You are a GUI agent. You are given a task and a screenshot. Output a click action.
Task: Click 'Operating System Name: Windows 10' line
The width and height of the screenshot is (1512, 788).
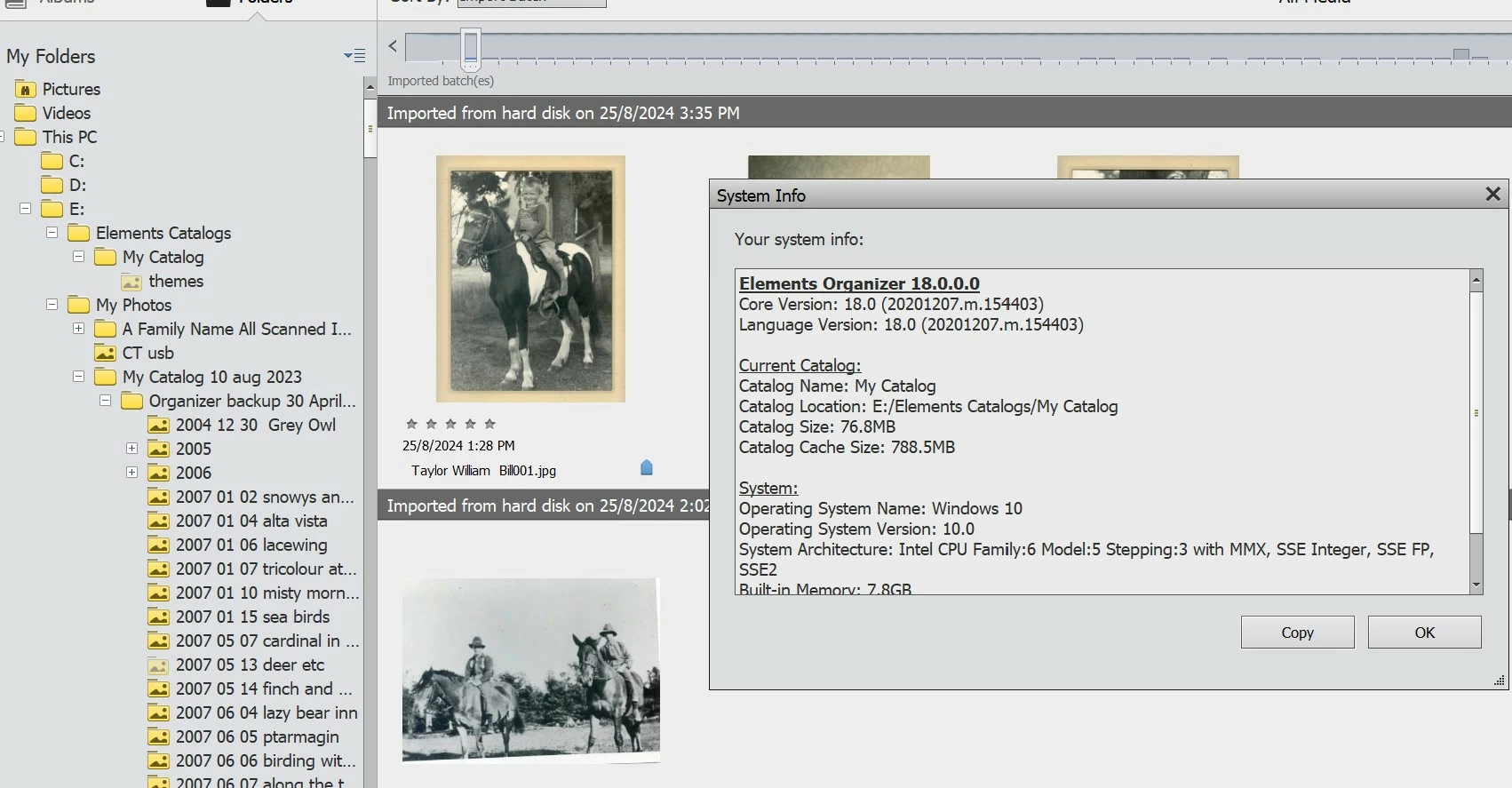coord(880,508)
